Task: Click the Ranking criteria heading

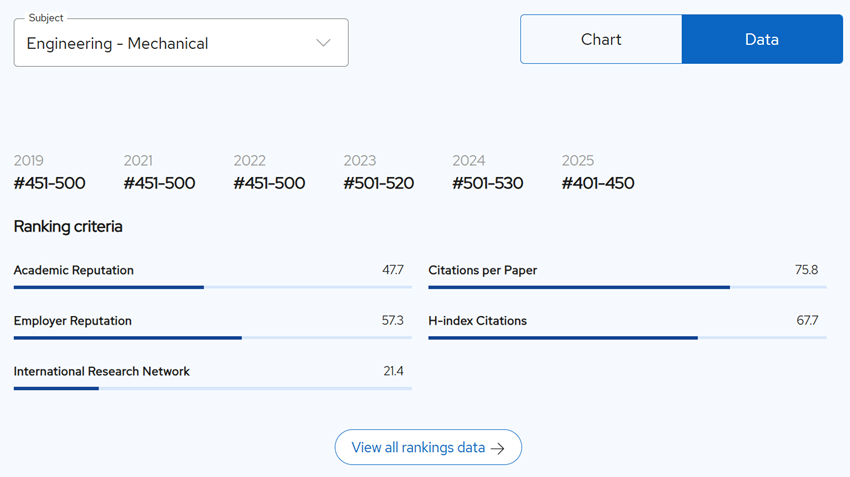Action: [68, 227]
